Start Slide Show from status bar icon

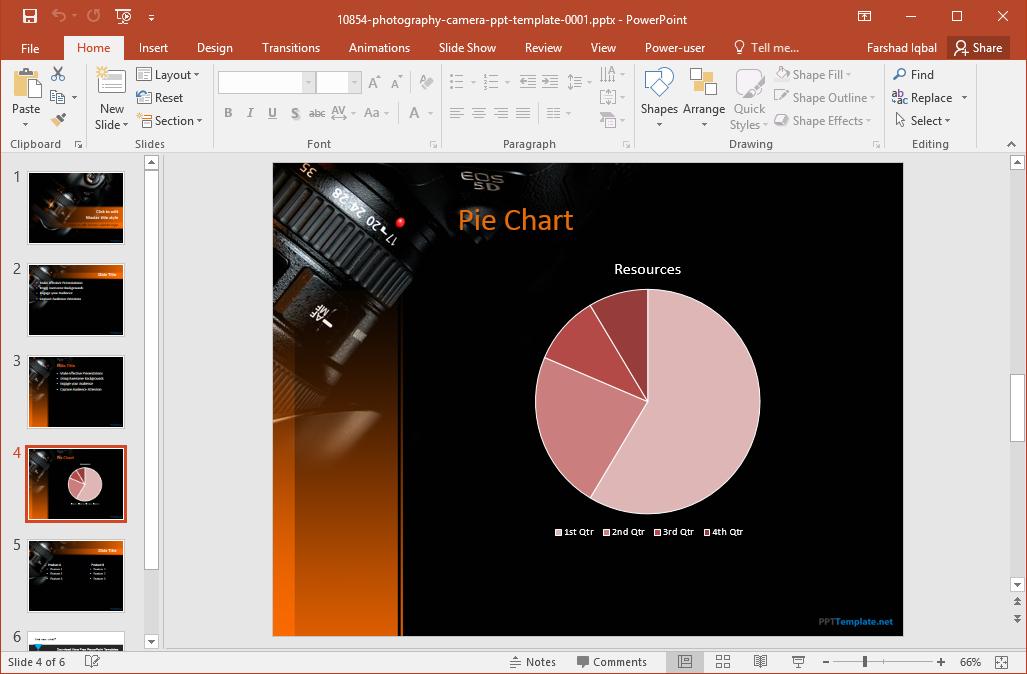[798, 662]
